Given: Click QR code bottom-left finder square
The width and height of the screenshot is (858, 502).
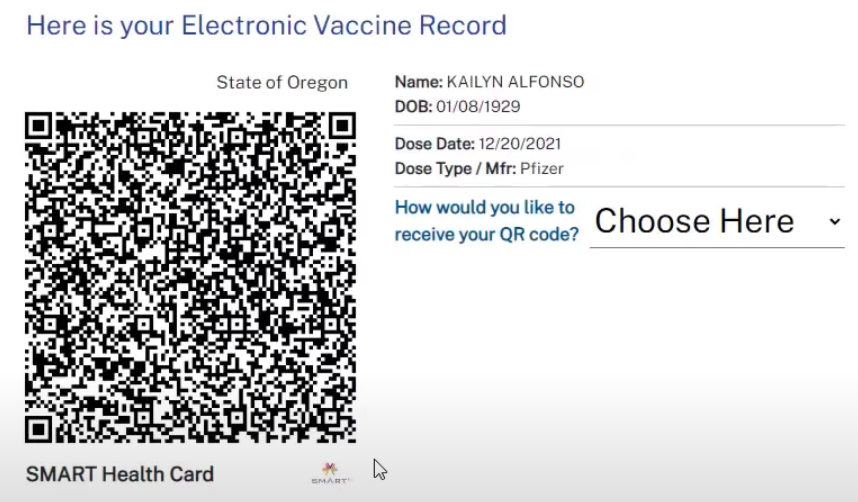Looking at the screenshot, I should click(38, 429).
